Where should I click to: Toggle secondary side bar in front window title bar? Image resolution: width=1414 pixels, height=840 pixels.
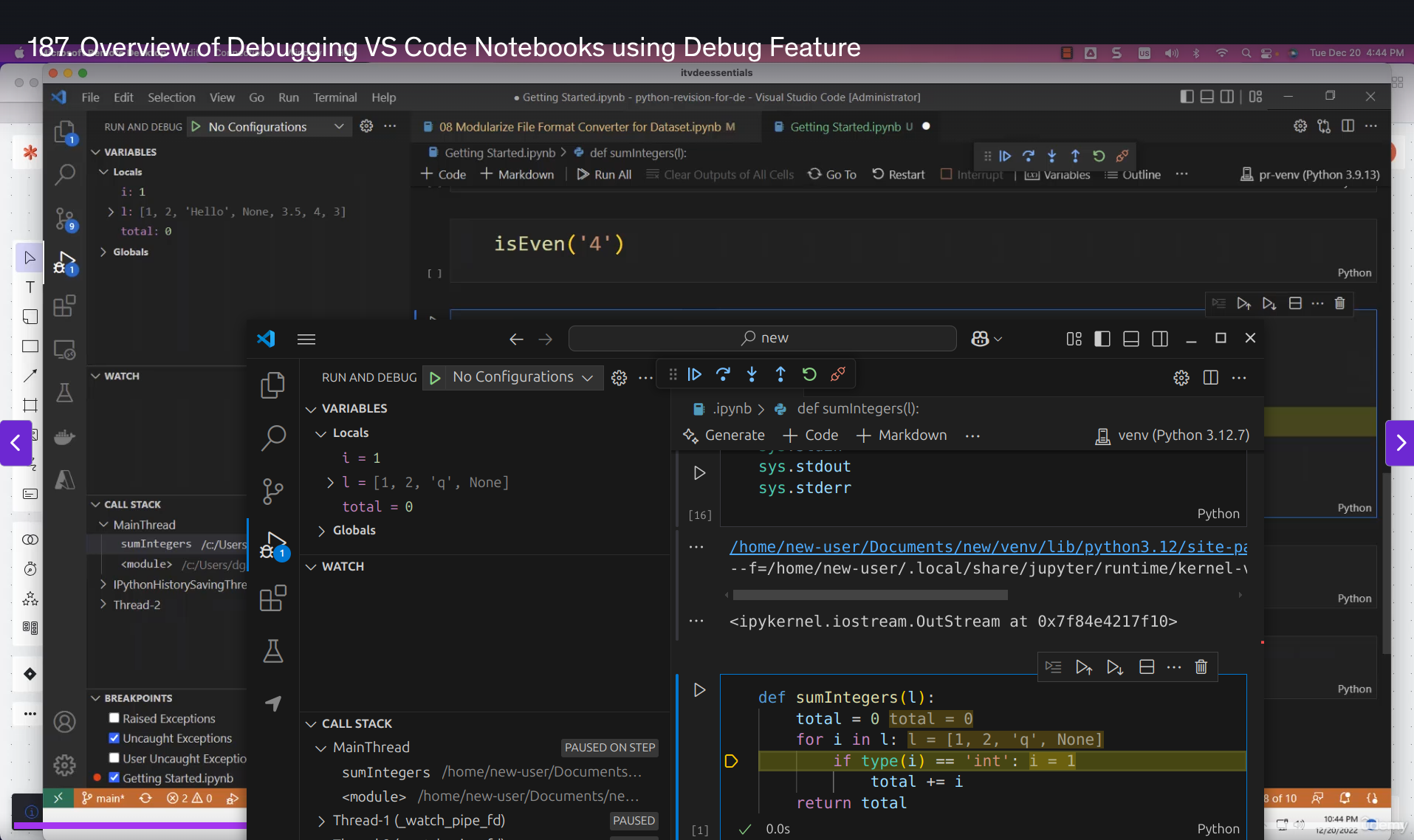tap(1159, 338)
